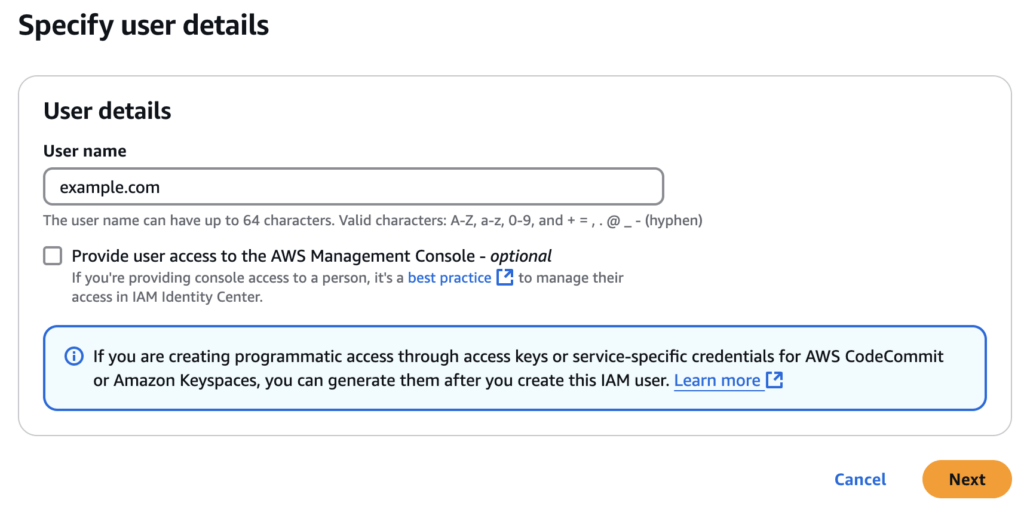Click the info icon in the blue notice
Image resolution: width=1024 pixels, height=515 pixels.
[x=74, y=356]
